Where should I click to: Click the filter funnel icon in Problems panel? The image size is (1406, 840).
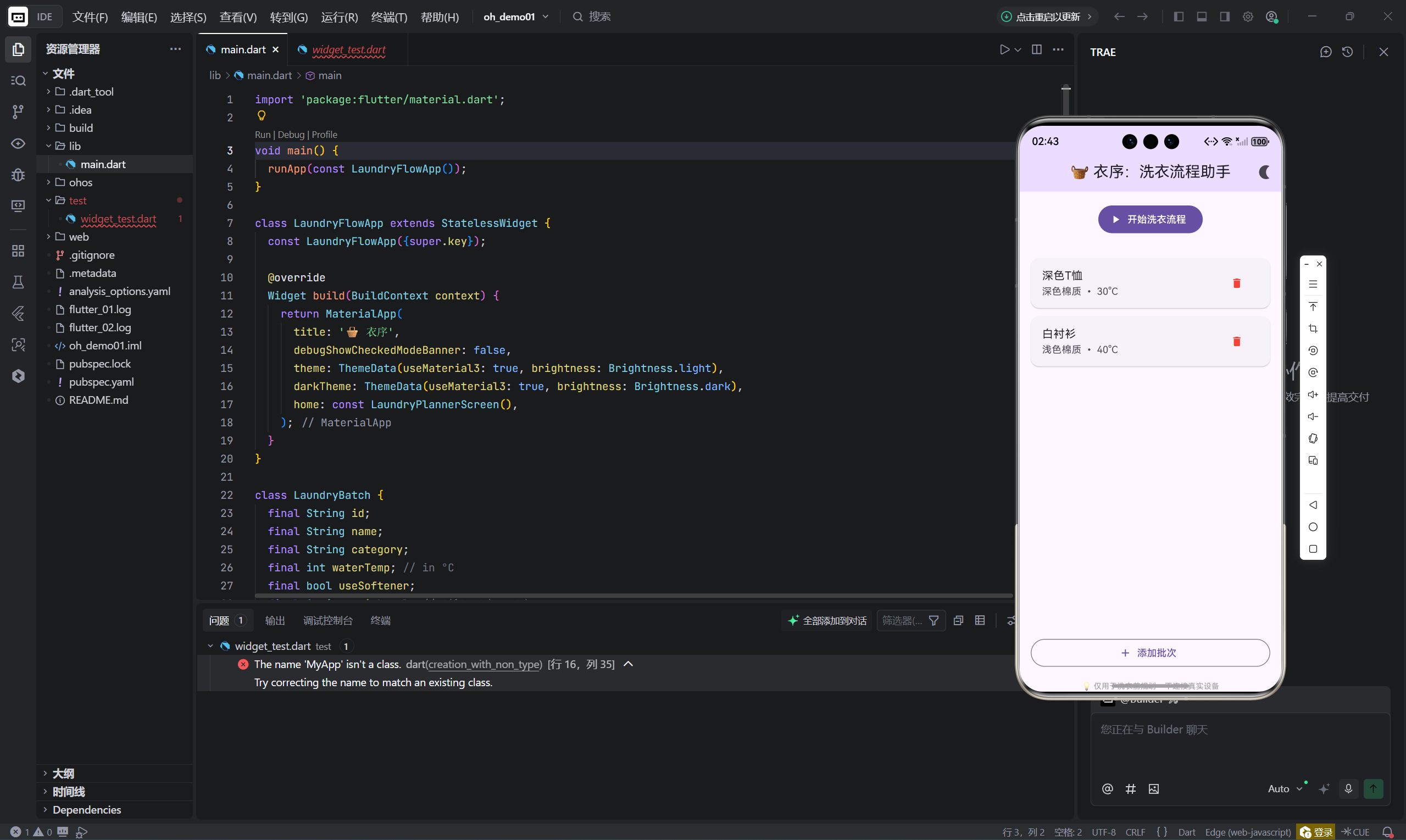pos(933,620)
